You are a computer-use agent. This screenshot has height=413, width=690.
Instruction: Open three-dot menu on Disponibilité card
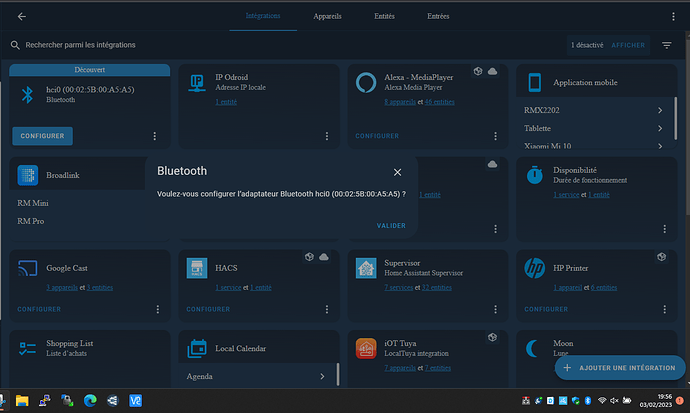(x=664, y=229)
